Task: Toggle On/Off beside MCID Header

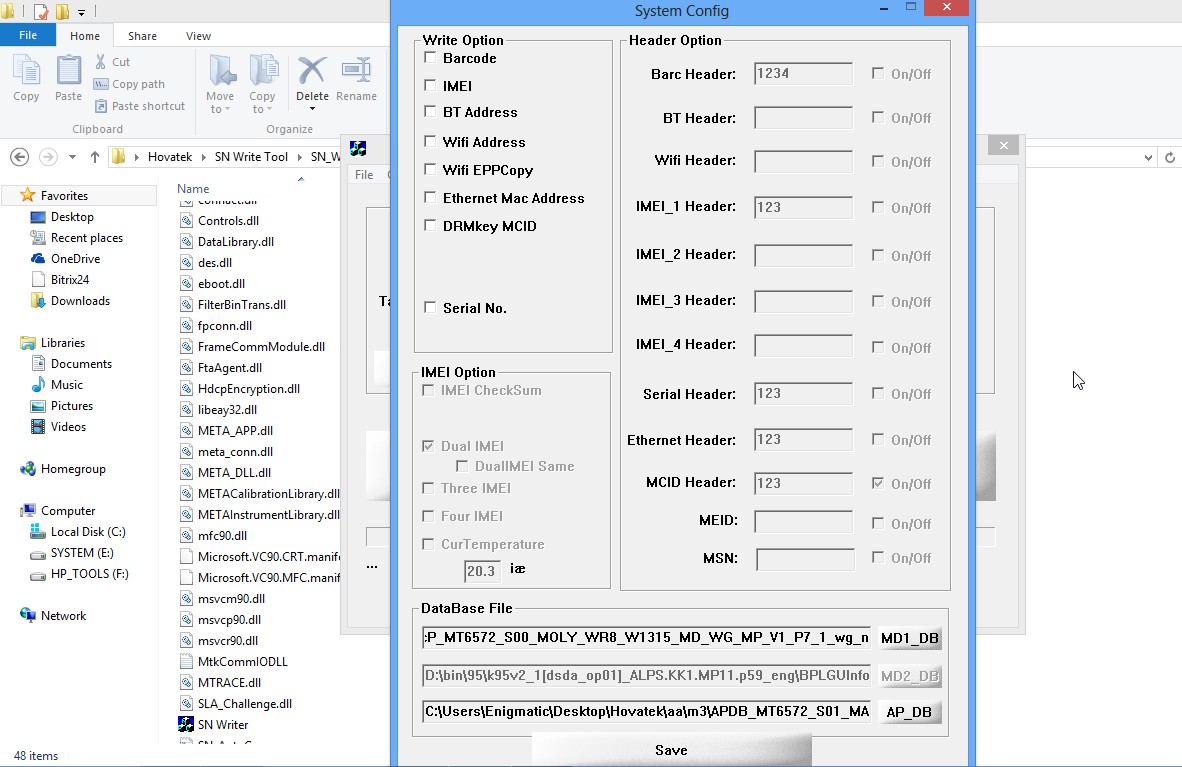Action: (x=876, y=483)
